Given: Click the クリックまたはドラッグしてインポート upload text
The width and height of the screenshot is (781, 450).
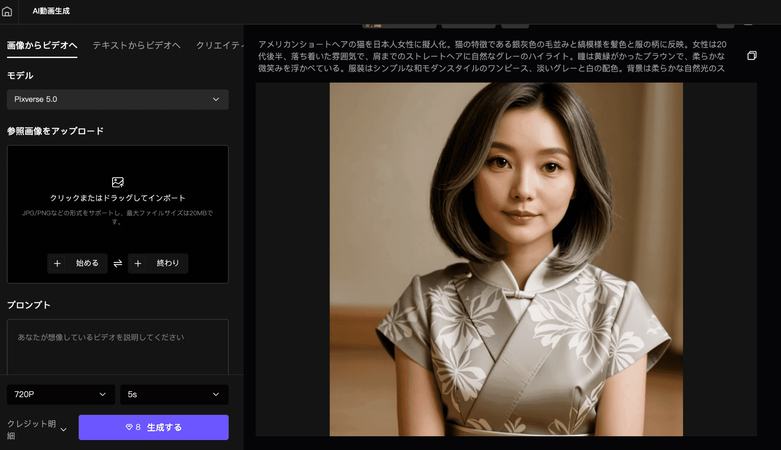Looking at the screenshot, I should pyautogui.click(x=118, y=198).
